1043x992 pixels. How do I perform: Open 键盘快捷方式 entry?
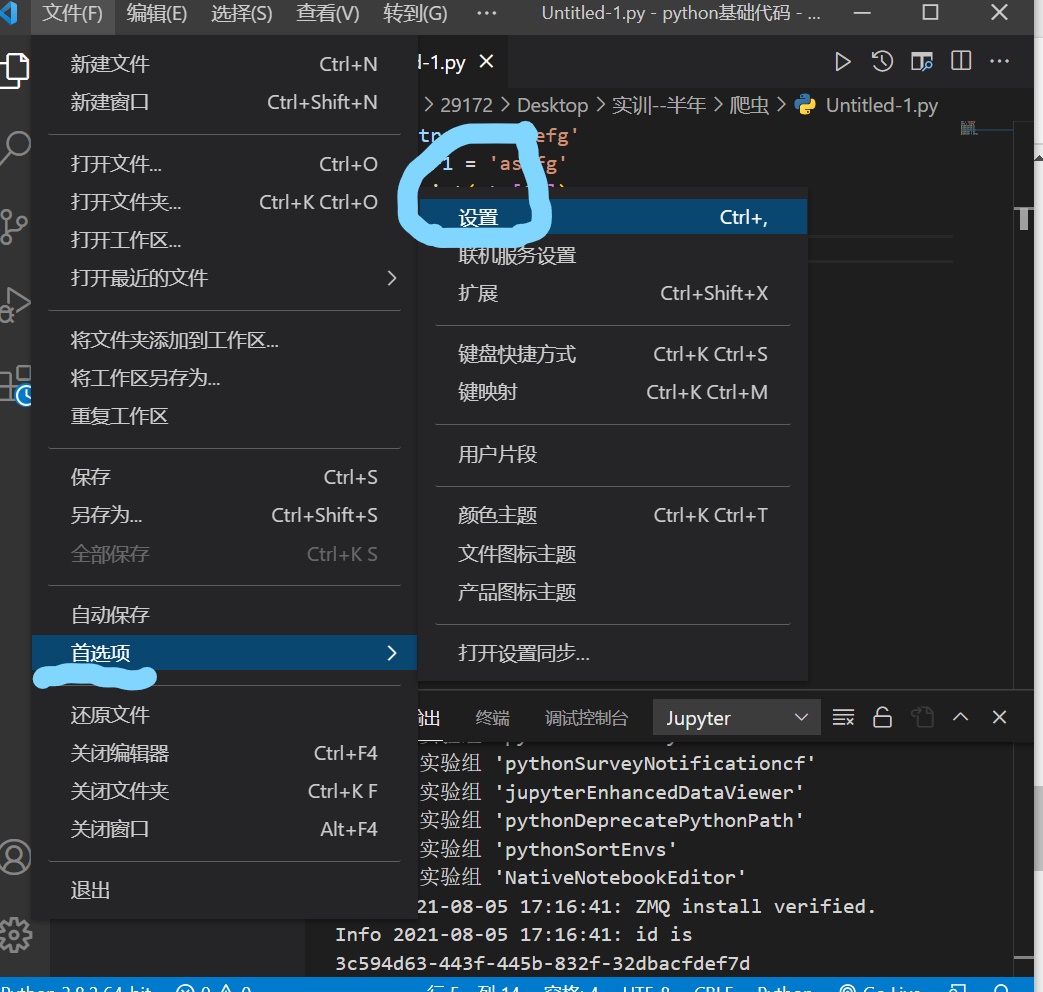[x=613, y=354]
